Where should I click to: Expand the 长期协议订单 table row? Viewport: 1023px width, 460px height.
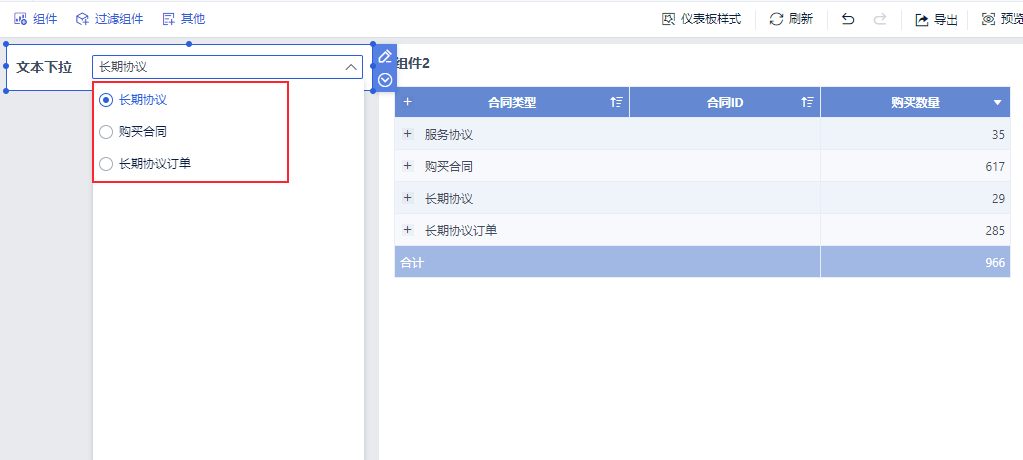click(x=408, y=230)
